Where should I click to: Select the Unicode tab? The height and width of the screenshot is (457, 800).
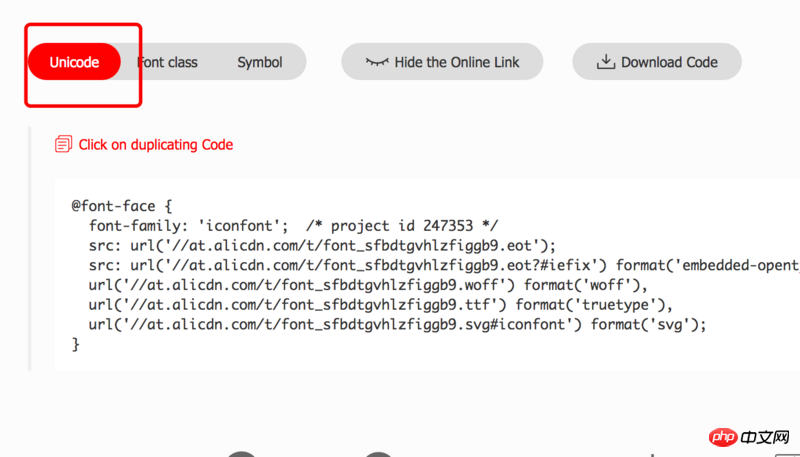point(74,62)
